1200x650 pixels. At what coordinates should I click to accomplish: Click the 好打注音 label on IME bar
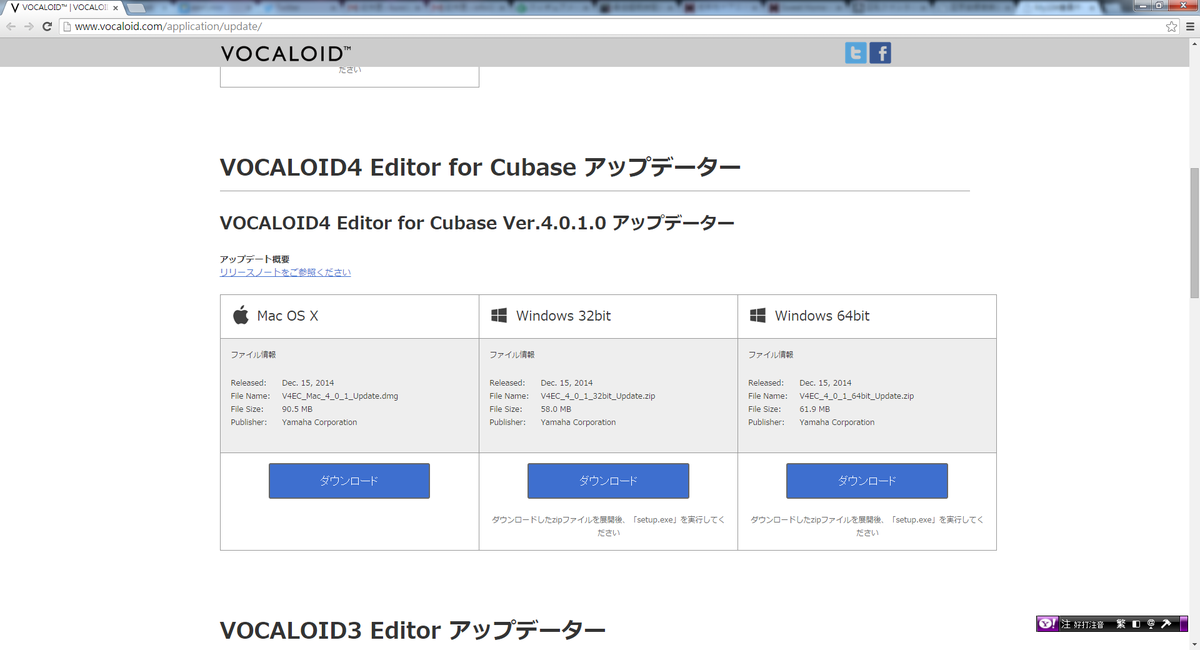(1089, 623)
